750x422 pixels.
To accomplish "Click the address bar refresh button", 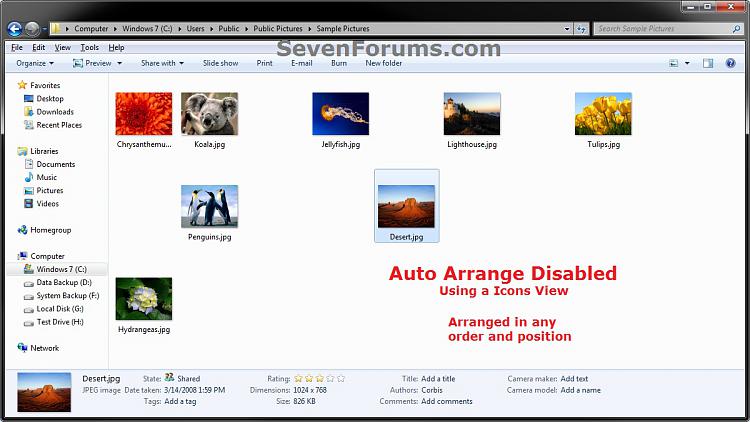I will 581,29.
